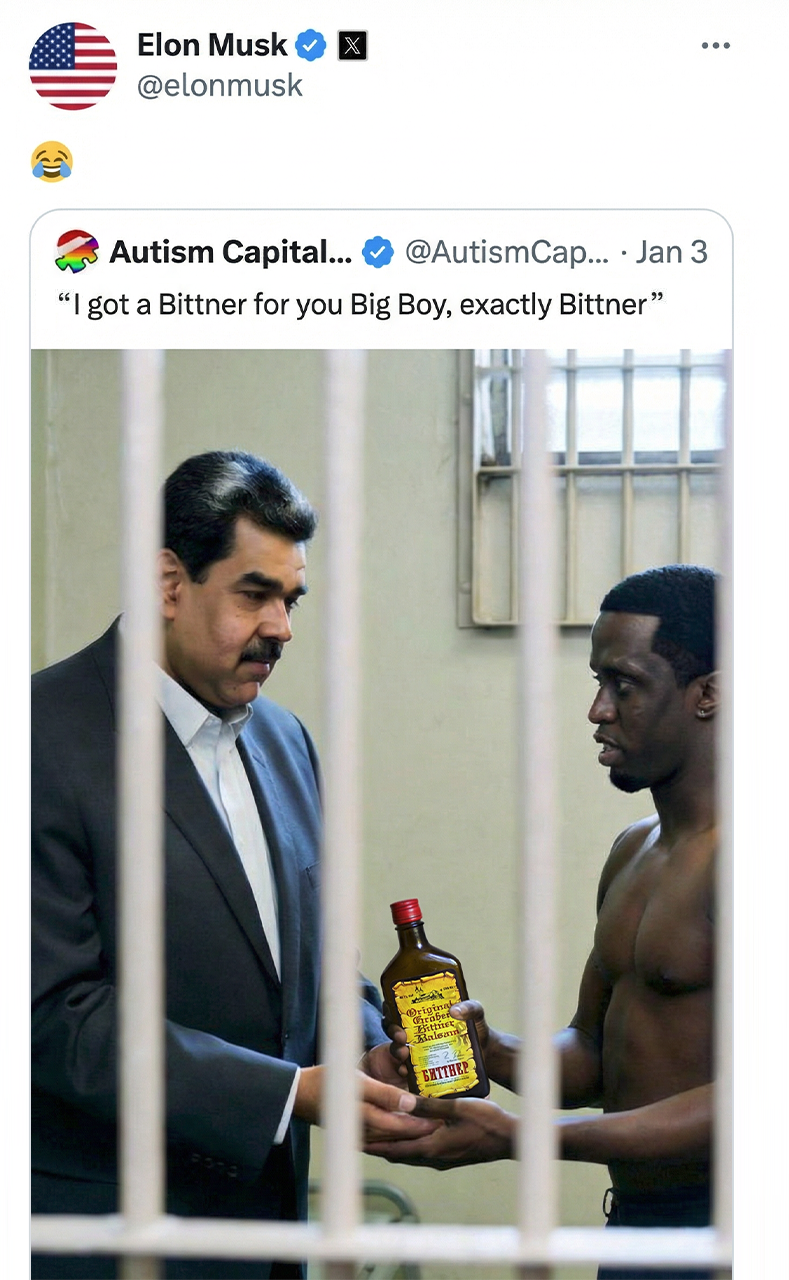
Task: Open the @elonmusk handle link
Action: (219, 86)
